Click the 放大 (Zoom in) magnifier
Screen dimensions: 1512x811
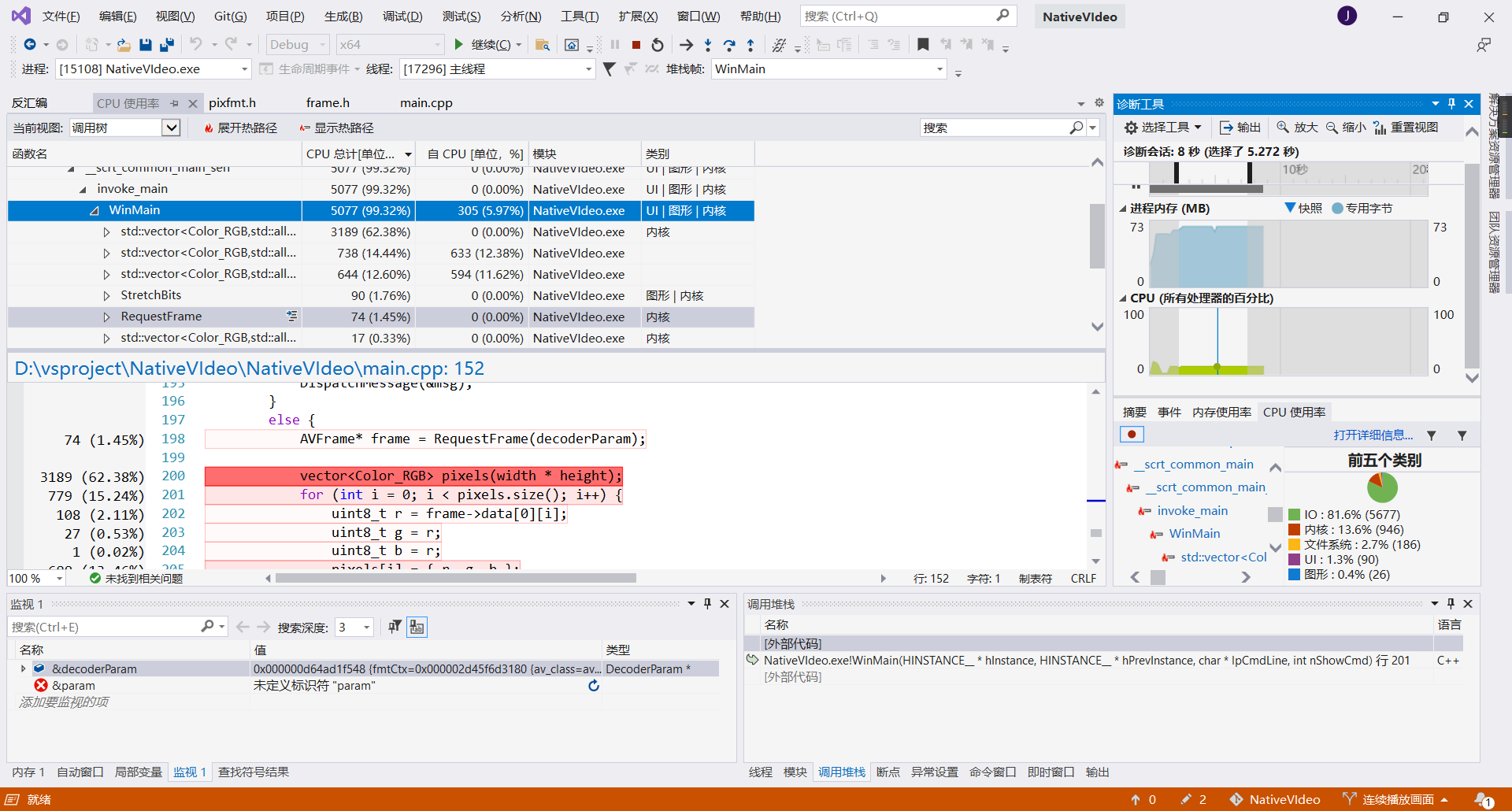click(x=1297, y=128)
